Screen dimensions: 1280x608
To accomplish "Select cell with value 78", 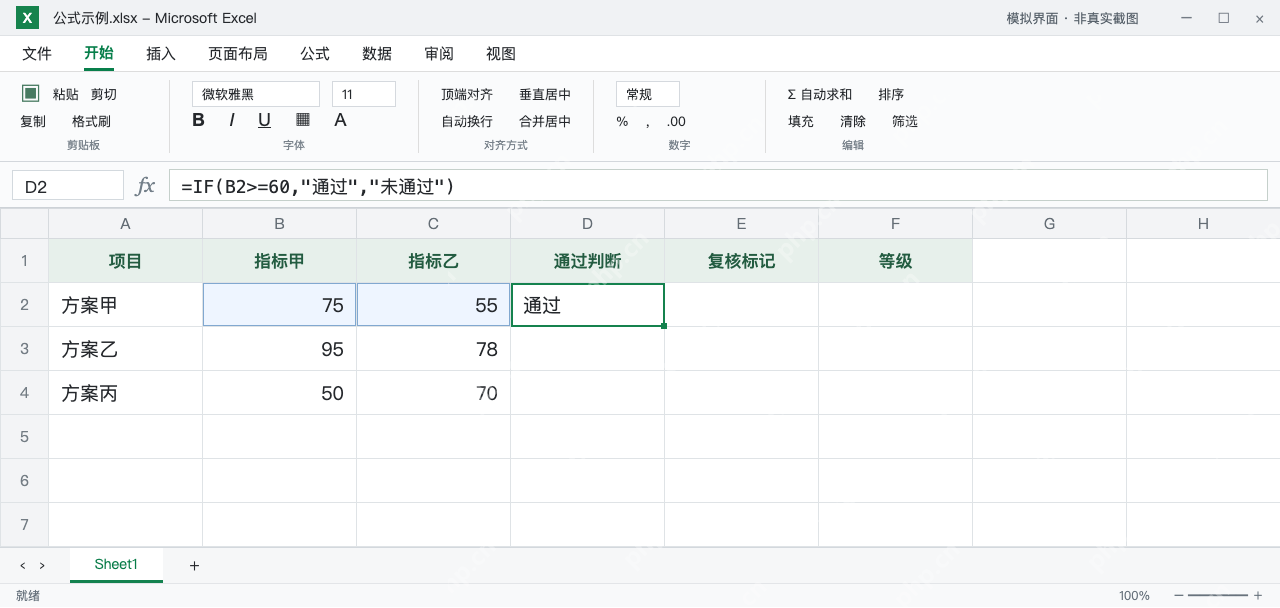I will click(x=434, y=349).
